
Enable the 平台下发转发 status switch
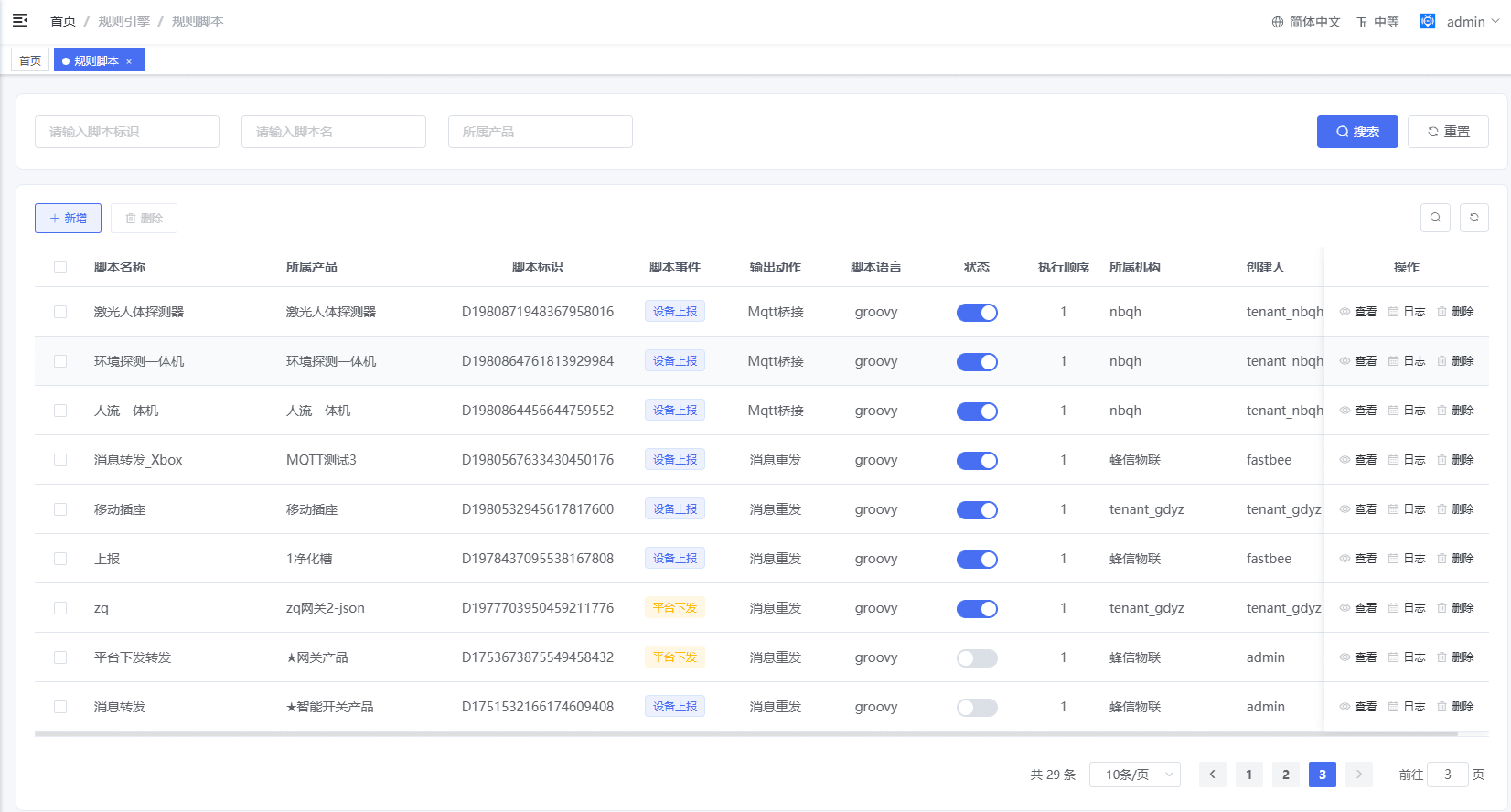977,658
